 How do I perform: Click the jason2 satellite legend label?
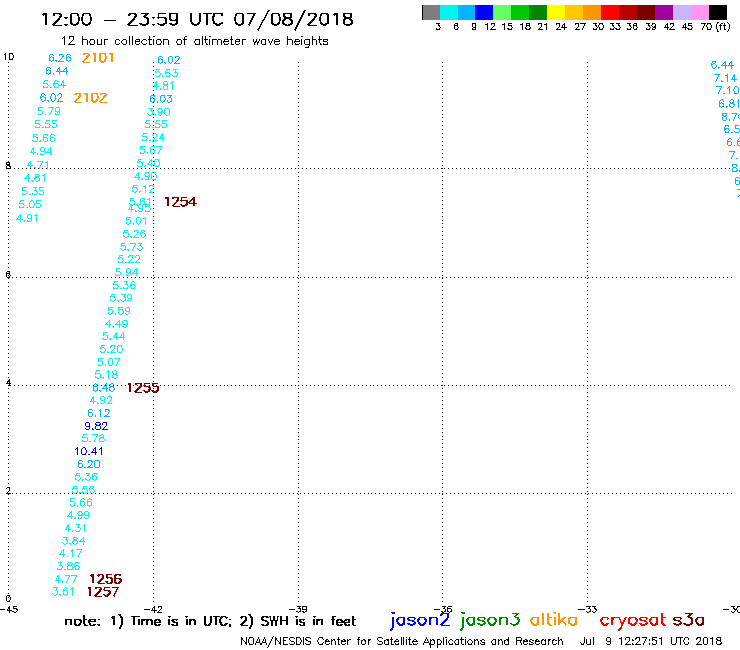coord(420,620)
